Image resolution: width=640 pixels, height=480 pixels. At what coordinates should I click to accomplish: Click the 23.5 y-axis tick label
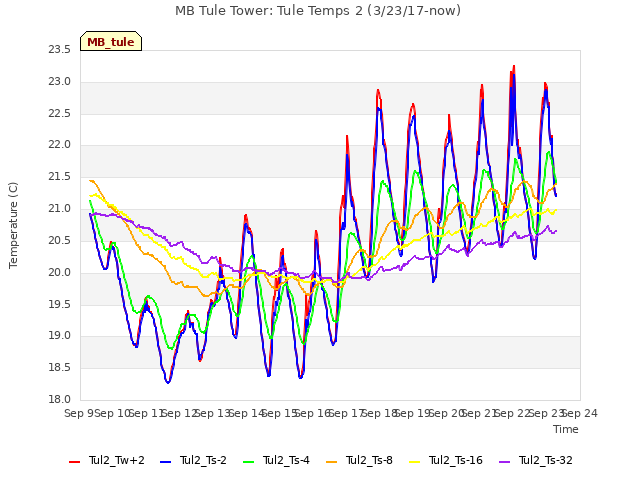[x=60, y=50]
